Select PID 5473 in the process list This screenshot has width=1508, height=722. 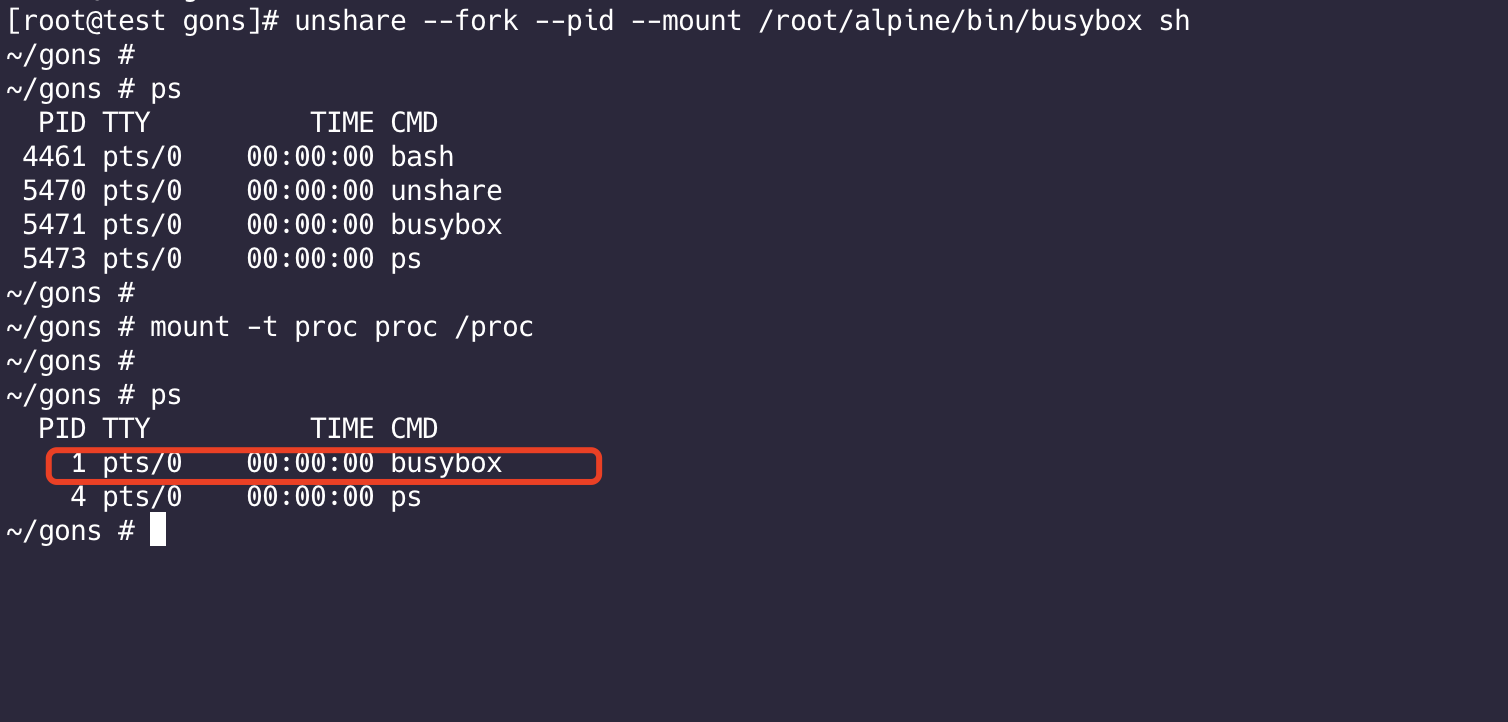(54, 259)
